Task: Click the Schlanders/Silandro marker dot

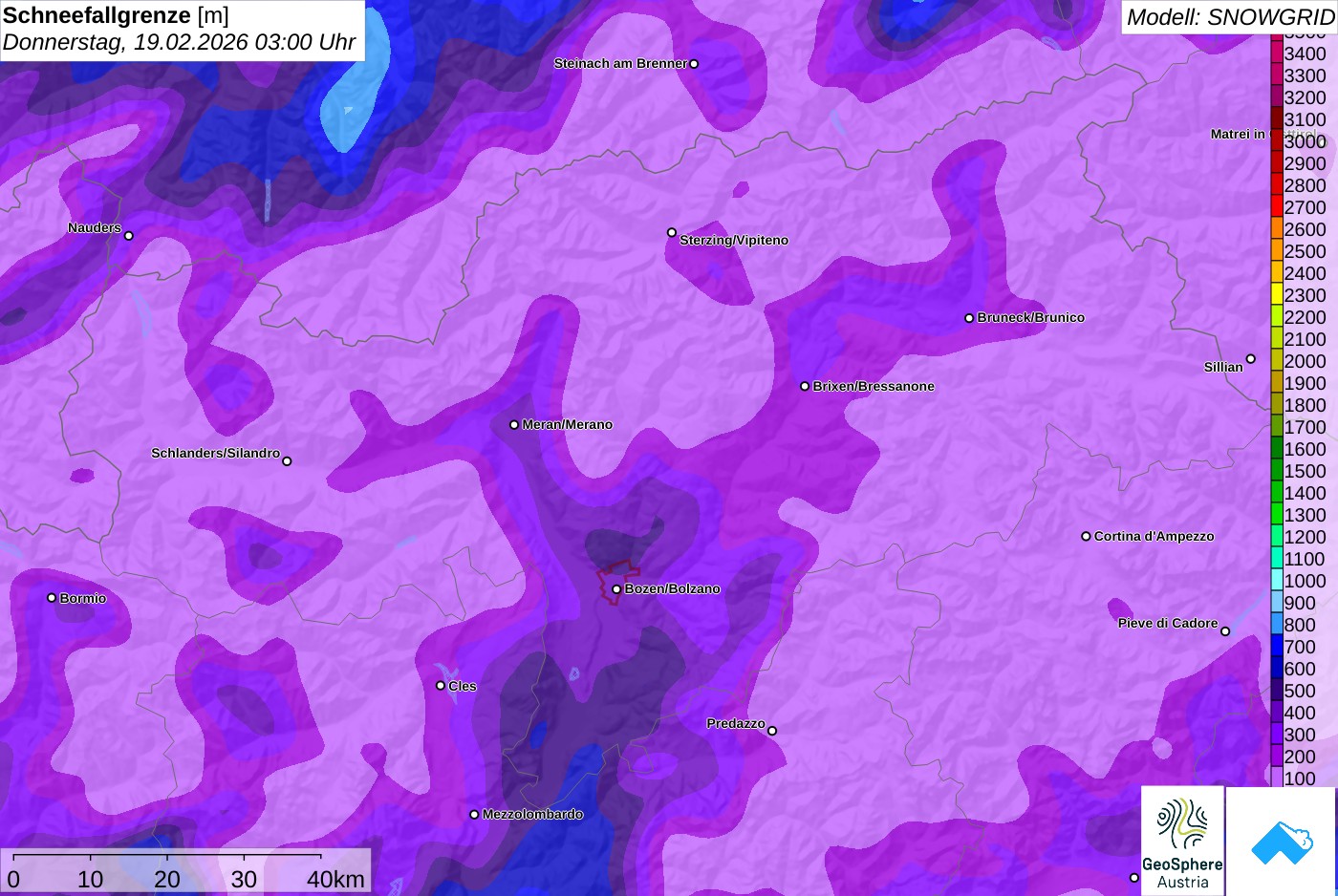Action: pos(287,461)
